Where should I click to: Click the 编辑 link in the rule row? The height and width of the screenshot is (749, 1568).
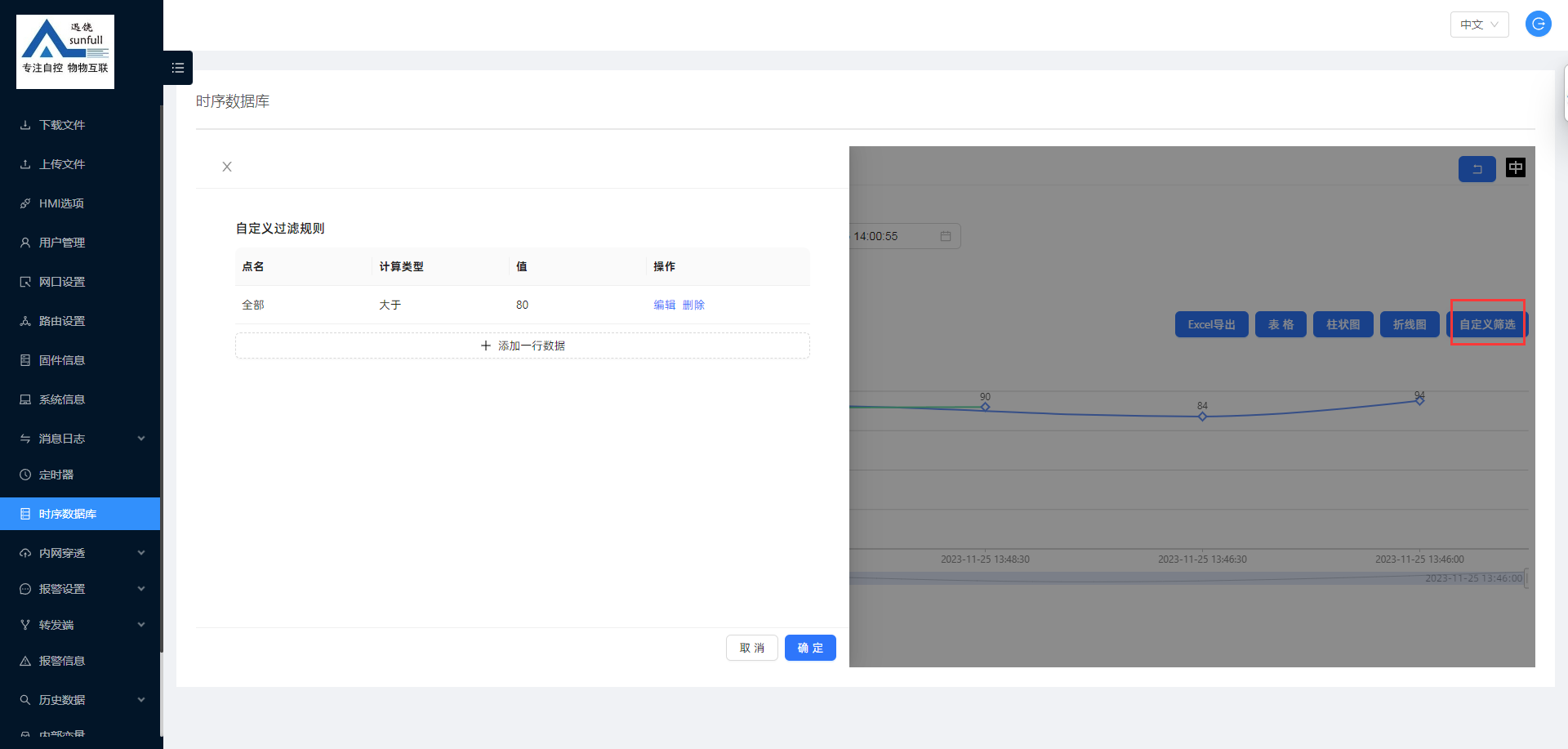pyautogui.click(x=664, y=305)
